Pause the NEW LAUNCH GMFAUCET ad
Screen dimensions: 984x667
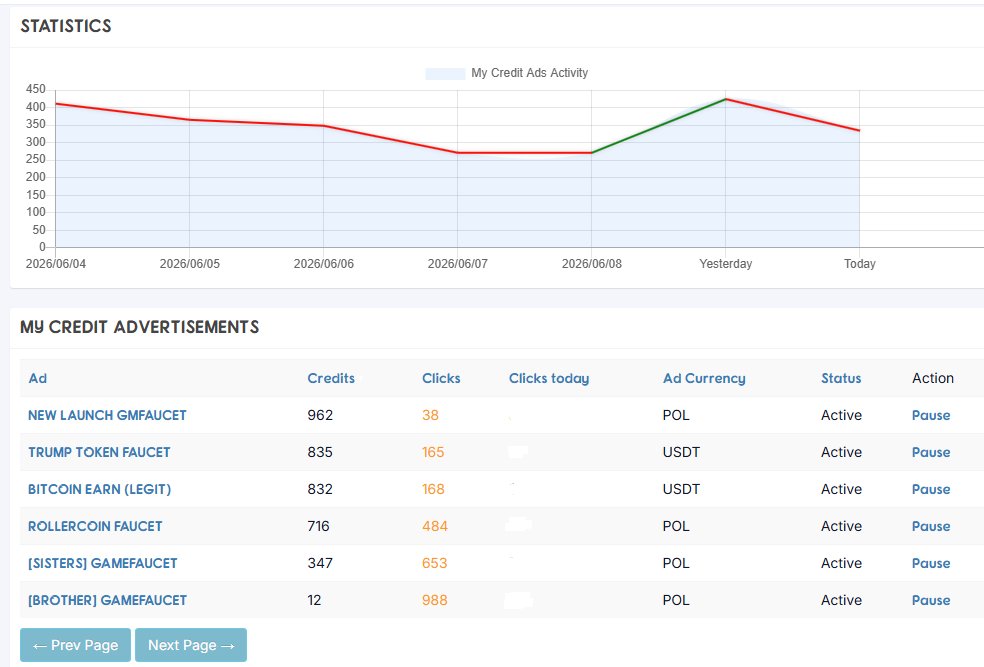pyautogui.click(x=931, y=415)
